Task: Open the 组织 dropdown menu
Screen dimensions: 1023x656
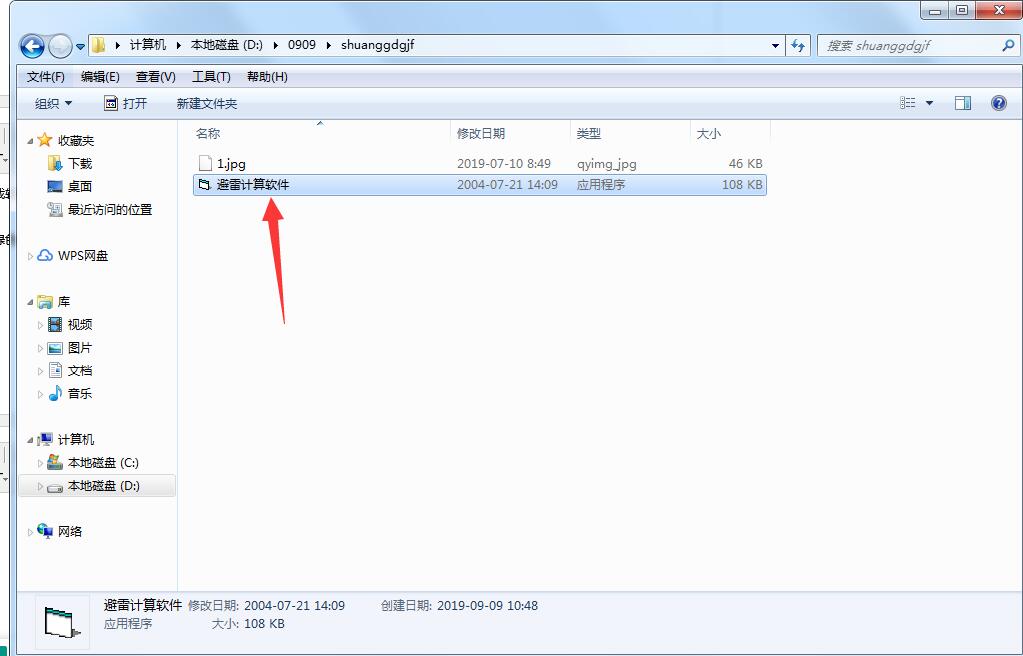Action: coord(53,103)
